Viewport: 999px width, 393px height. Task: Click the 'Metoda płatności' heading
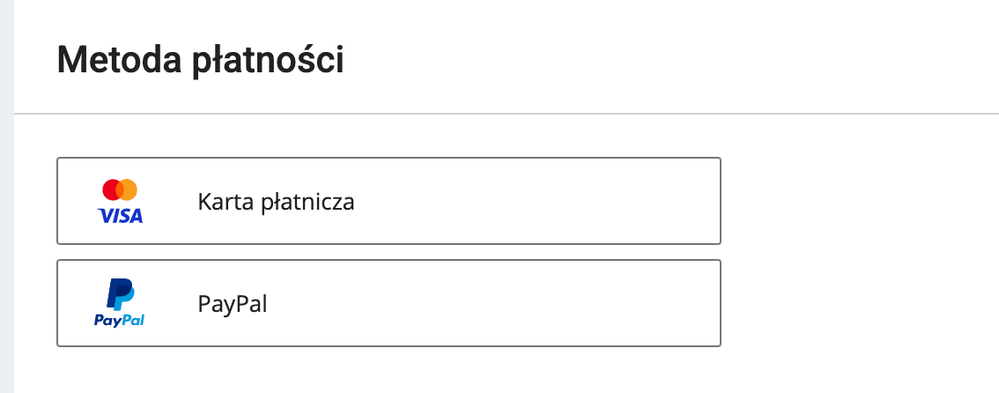201,61
